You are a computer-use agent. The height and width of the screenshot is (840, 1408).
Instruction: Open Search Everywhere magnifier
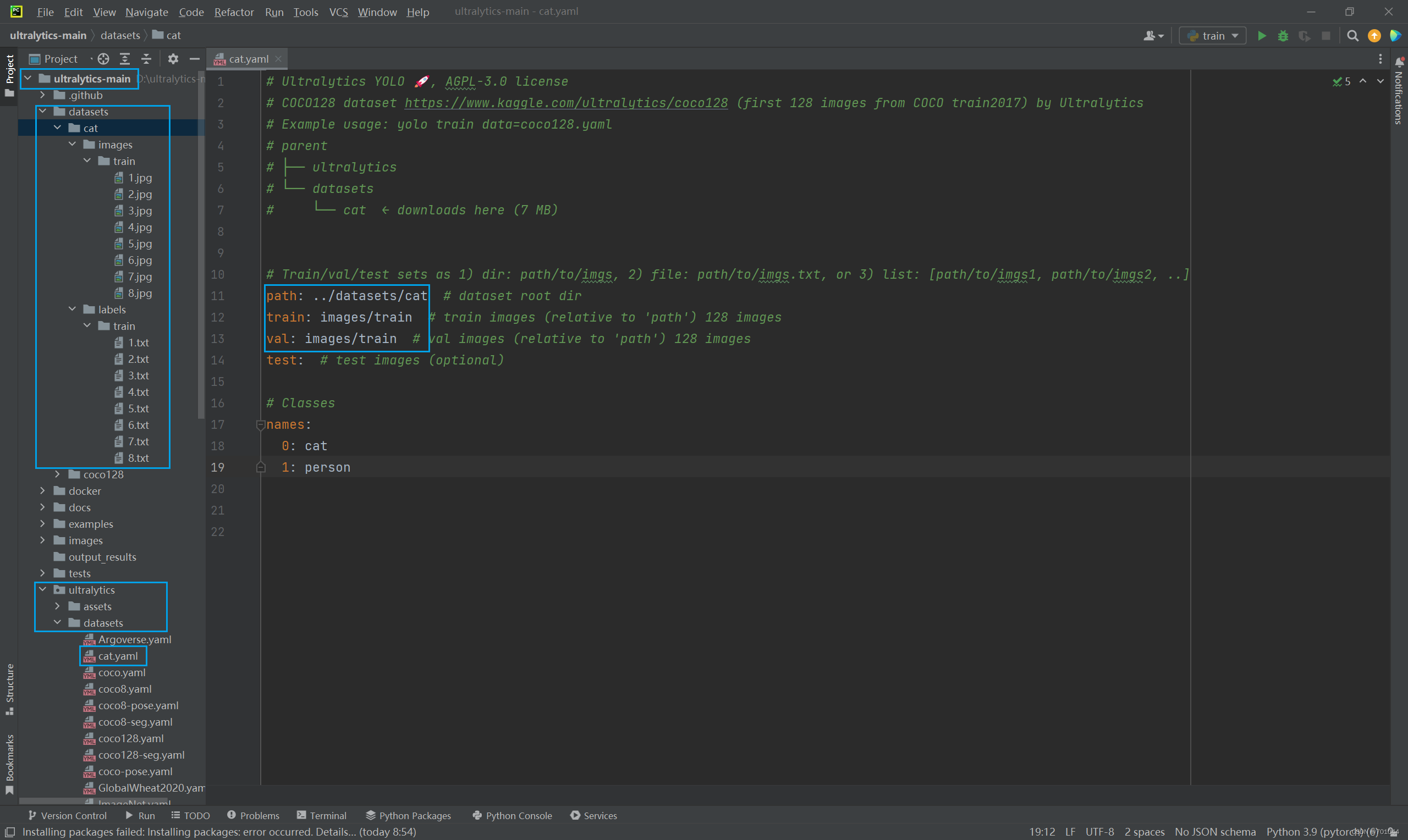coord(1352,36)
